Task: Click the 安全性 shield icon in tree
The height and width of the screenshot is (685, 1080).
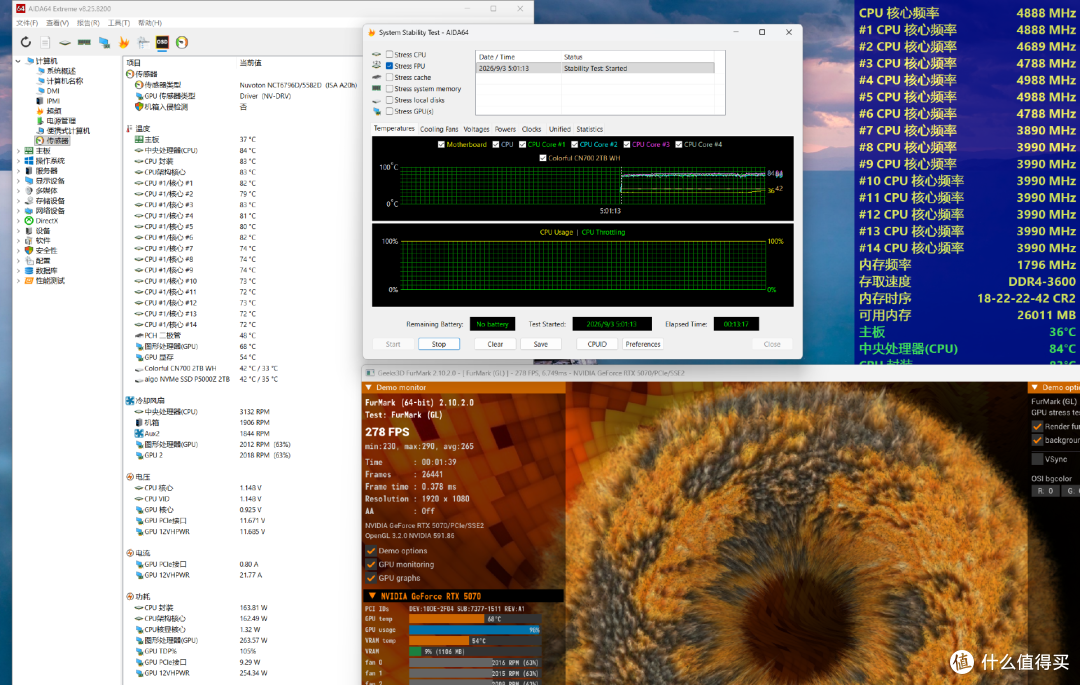Action: pos(29,251)
